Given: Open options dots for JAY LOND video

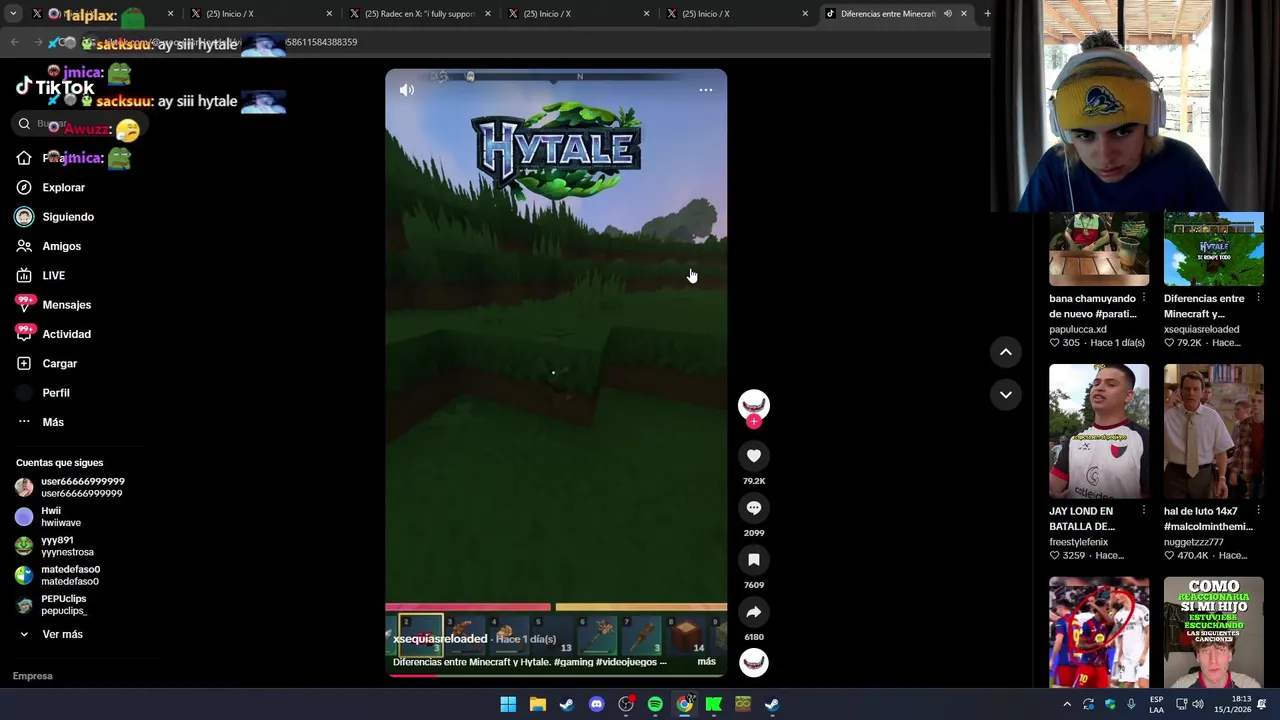Looking at the screenshot, I should (1144, 511).
